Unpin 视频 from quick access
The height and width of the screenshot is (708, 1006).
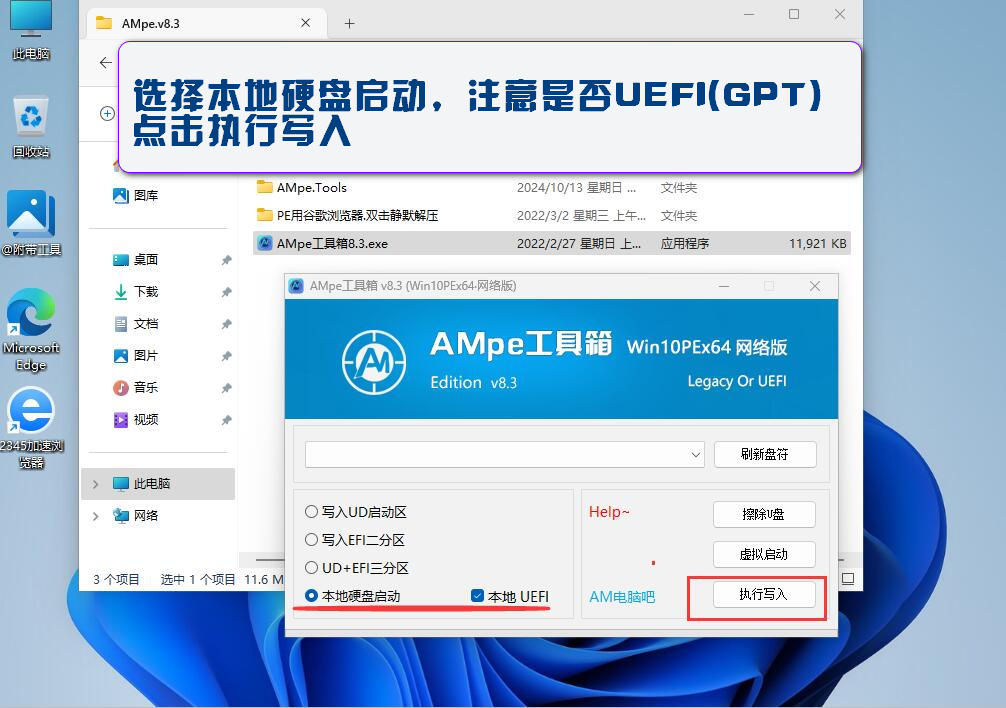click(226, 420)
